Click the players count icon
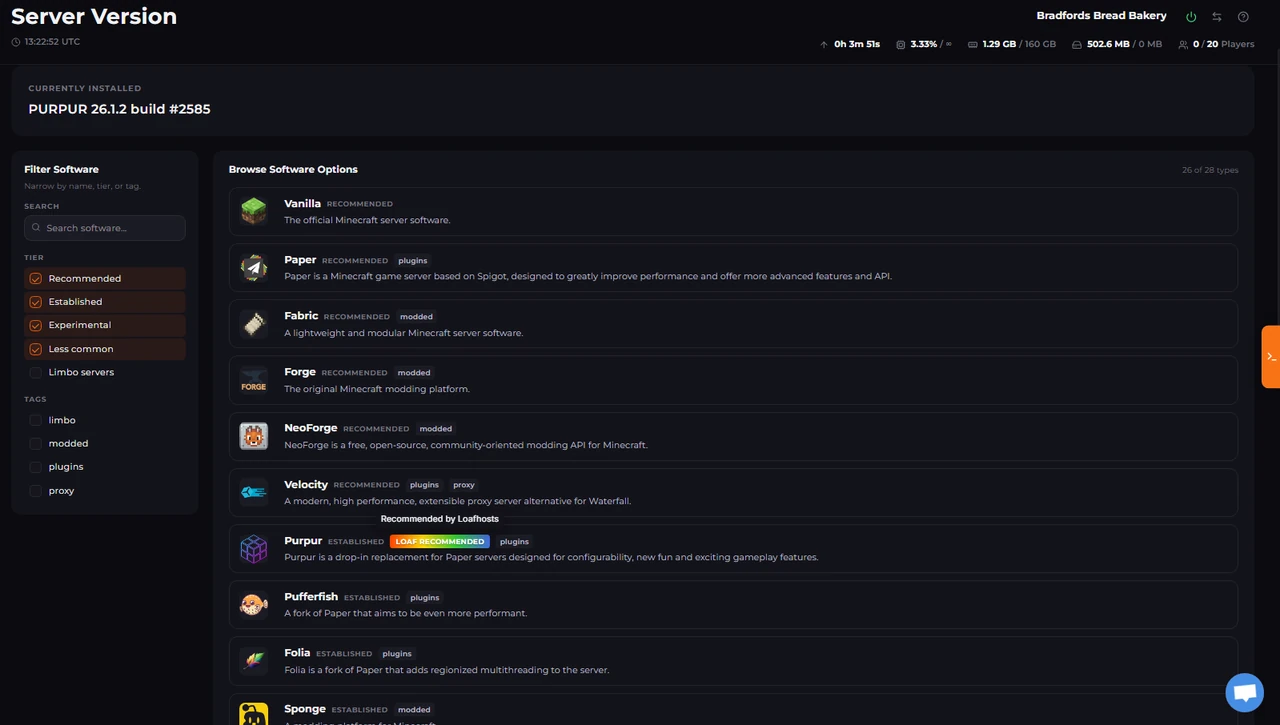The image size is (1280, 725). click(x=1184, y=44)
